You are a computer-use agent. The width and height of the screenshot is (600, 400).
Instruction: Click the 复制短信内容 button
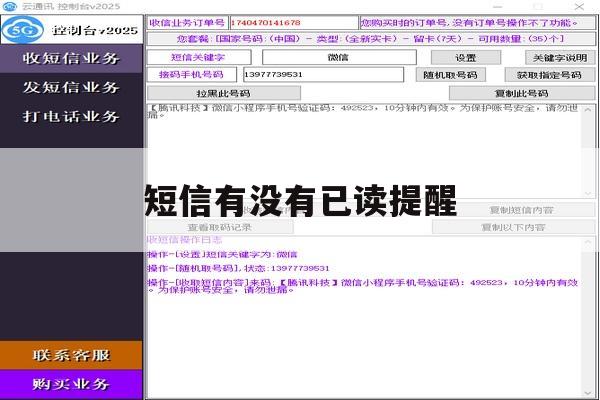pos(522,210)
